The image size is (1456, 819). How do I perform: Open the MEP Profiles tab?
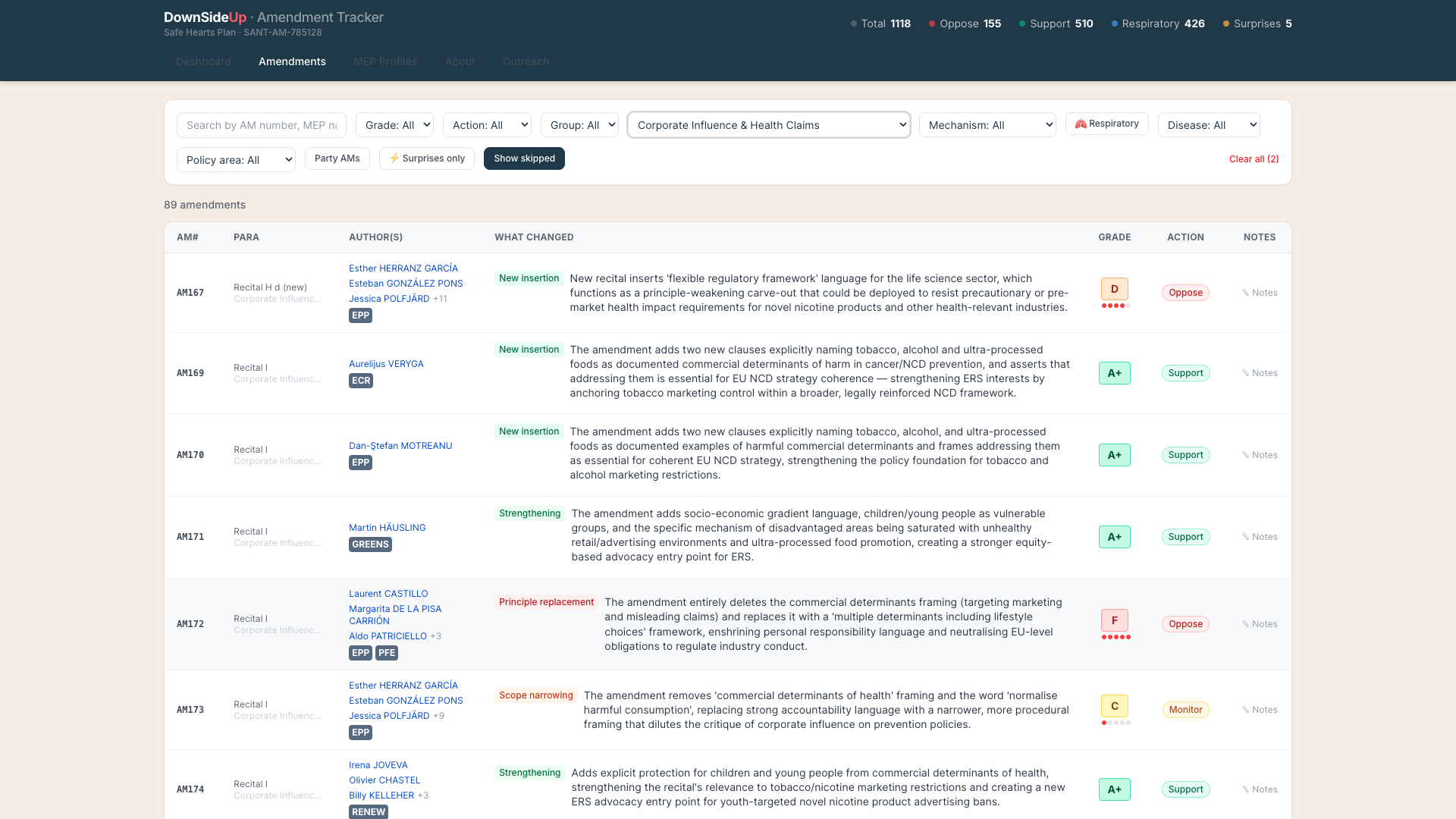385,61
